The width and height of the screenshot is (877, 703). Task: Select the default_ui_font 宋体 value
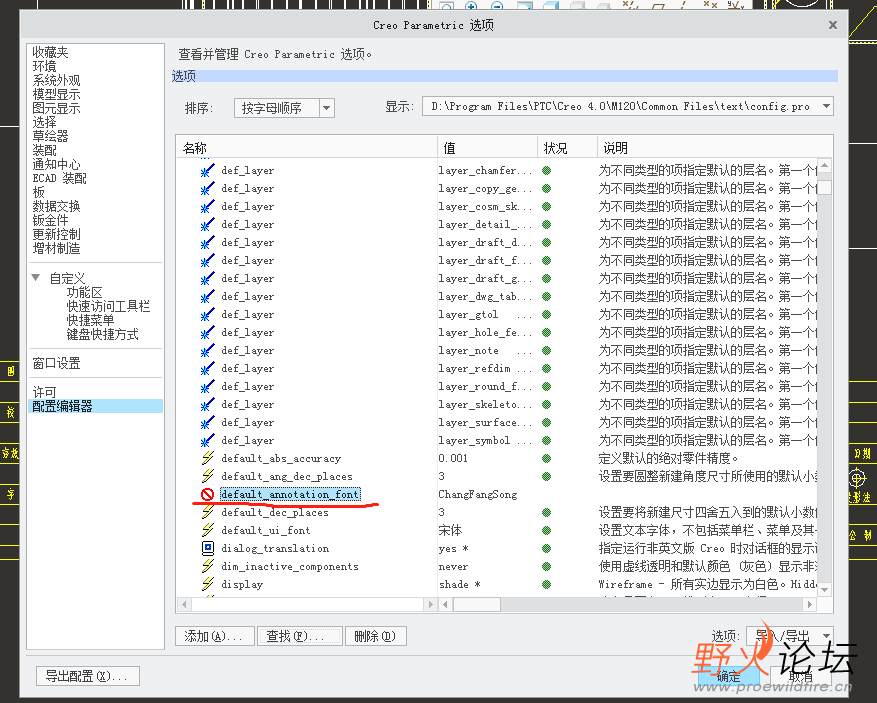(x=451, y=530)
